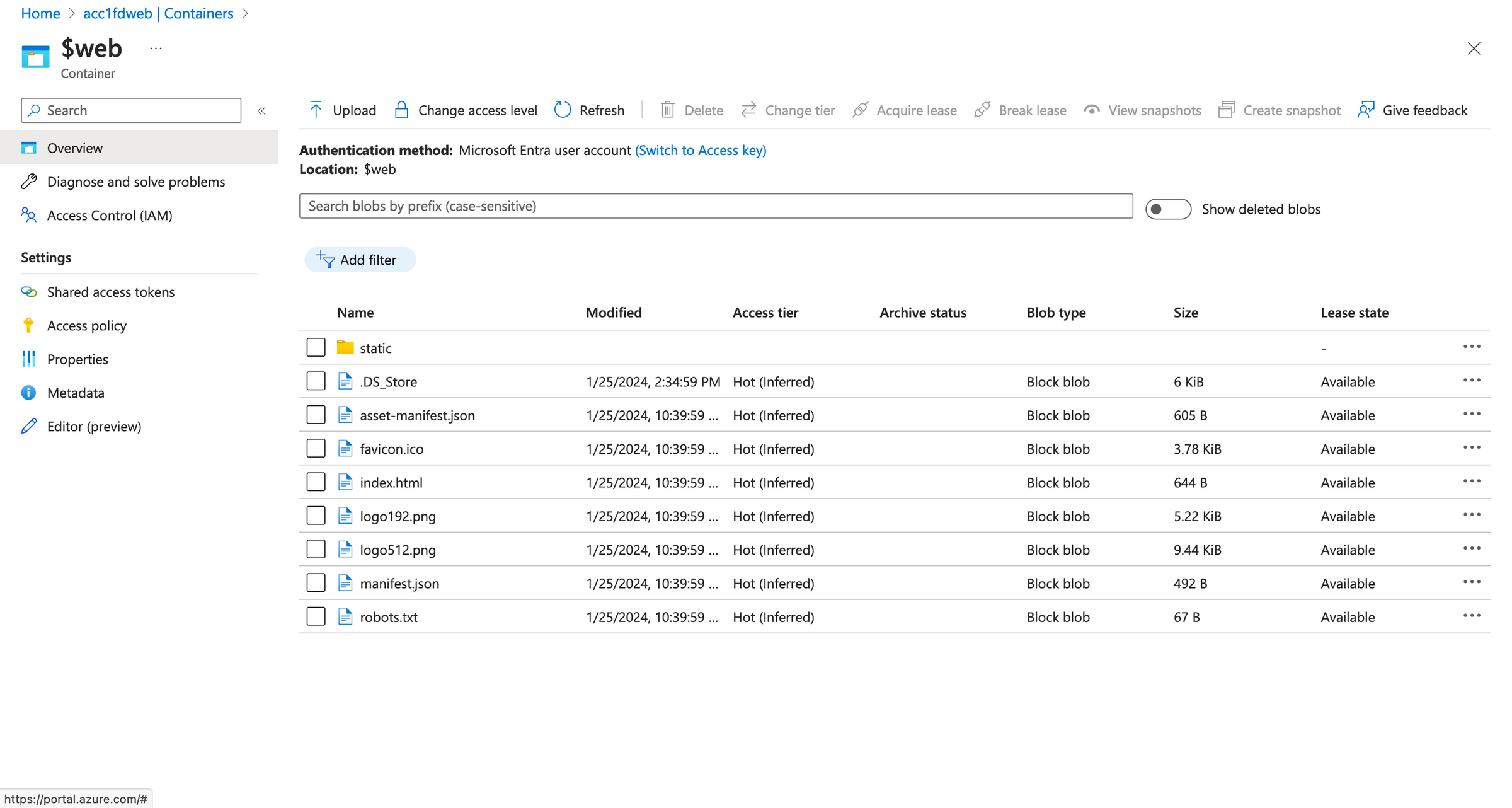
Task: Select the Change tier icon
Action: pos(748,110)
